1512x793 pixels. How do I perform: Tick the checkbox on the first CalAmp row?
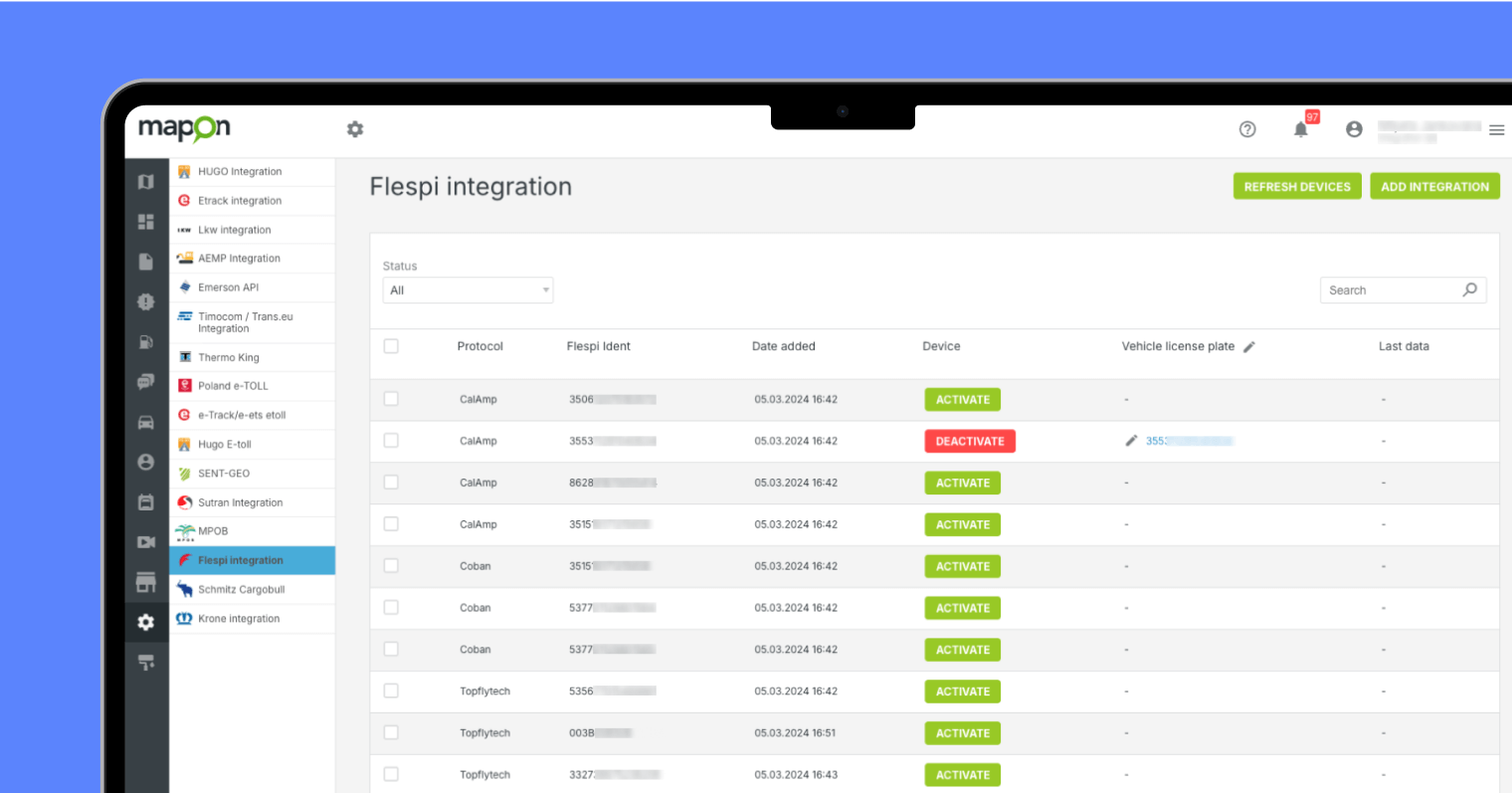(x=391, y=399)
